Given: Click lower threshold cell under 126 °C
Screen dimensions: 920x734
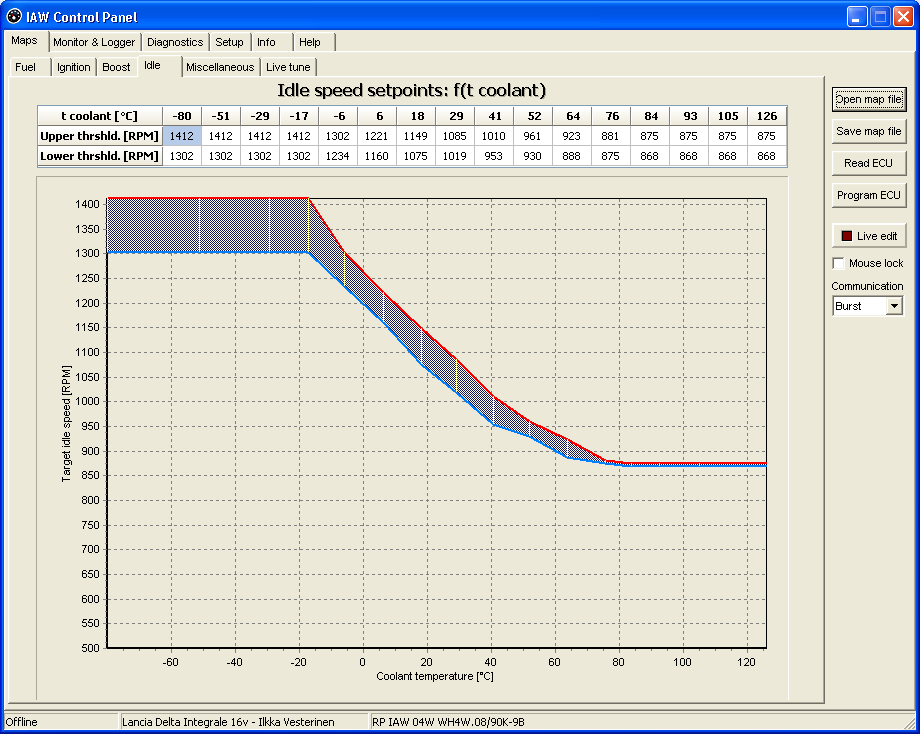Looking at the screenshot, I should (x=766, y=156).
